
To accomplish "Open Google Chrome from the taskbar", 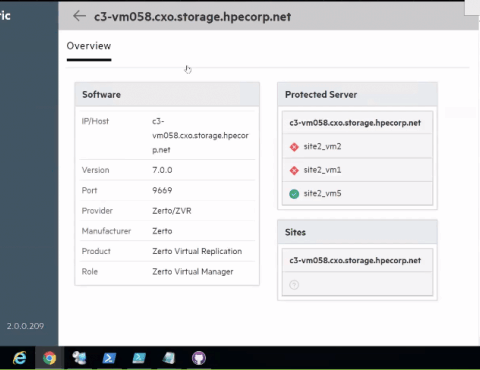I will pos(49,358).
